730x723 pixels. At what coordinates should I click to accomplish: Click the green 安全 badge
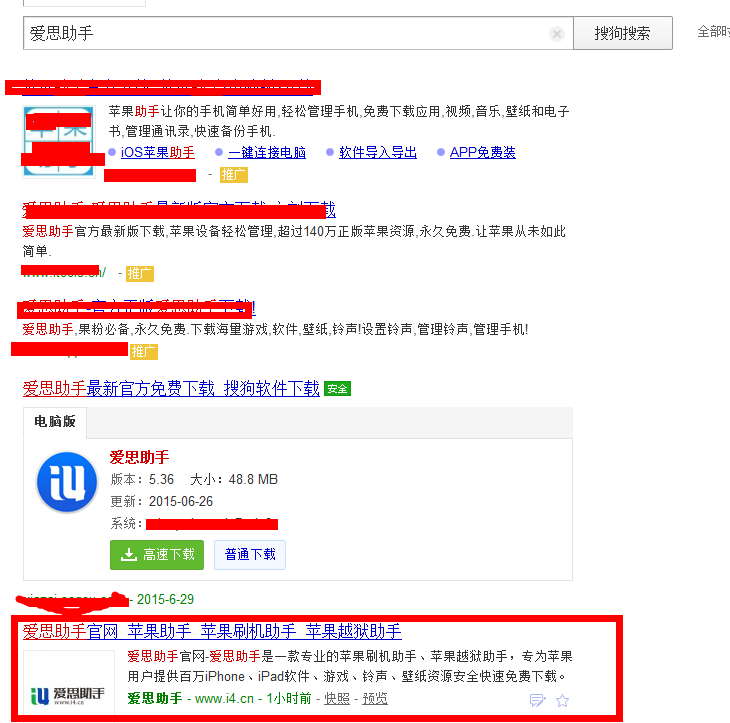pos(337,389)
